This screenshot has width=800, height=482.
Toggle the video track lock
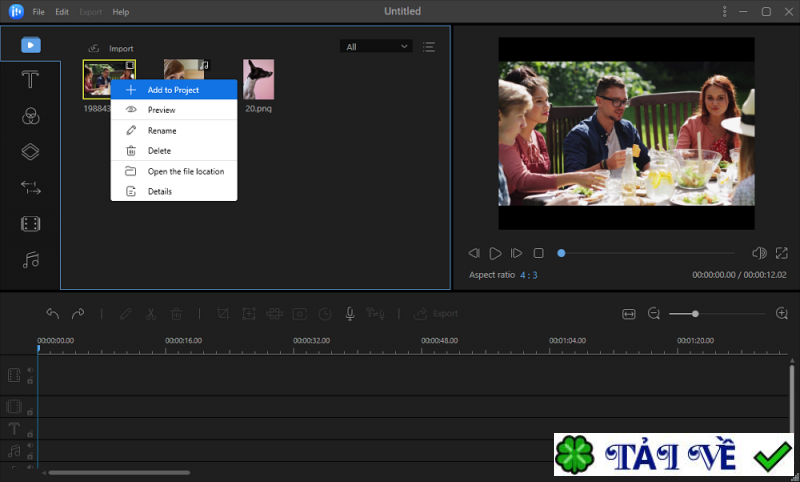coord(29,381)
